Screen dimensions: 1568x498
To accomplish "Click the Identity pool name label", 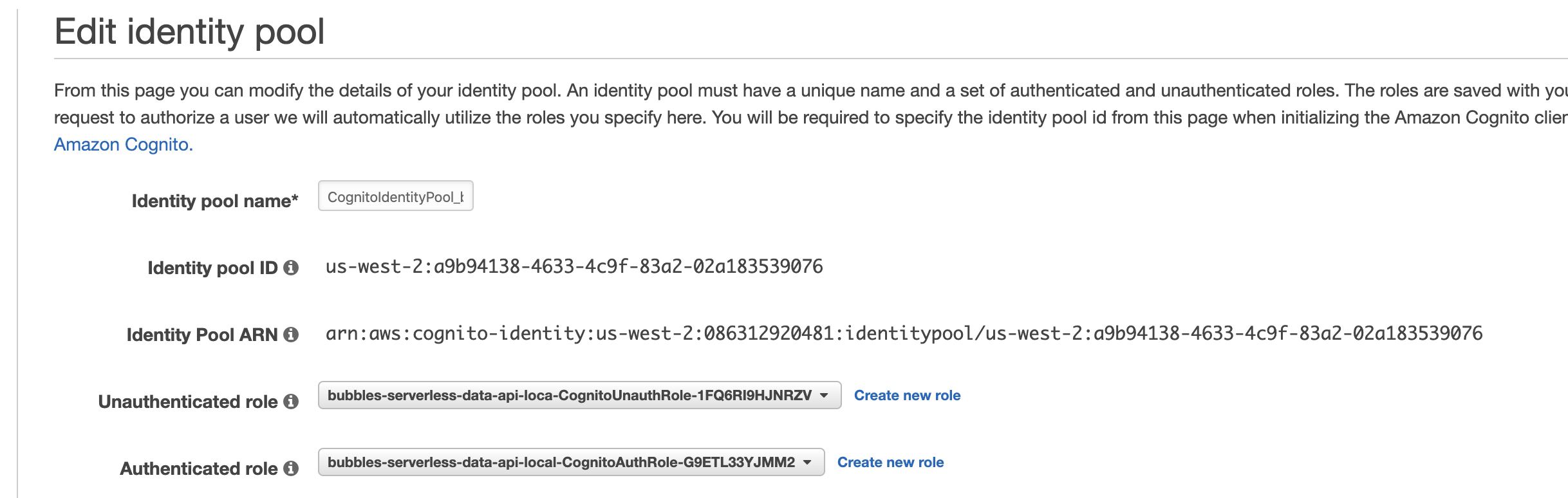I will point(214,200).
